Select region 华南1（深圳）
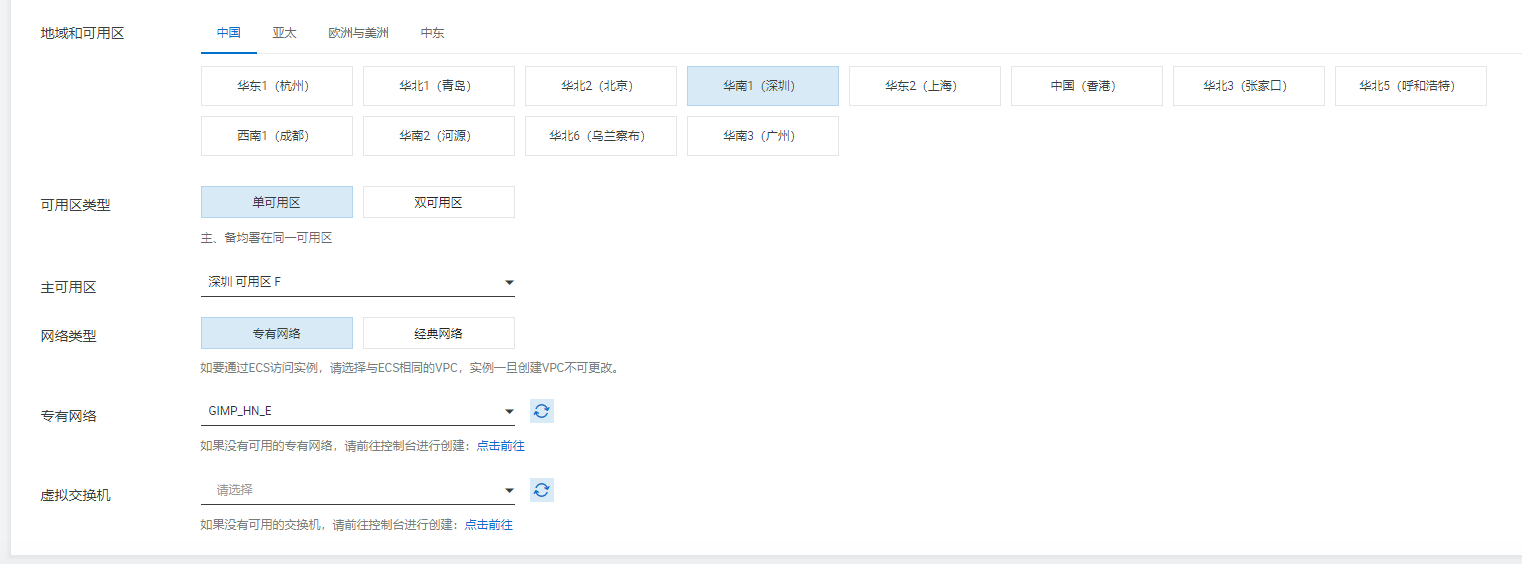 [x=763, y=86]
